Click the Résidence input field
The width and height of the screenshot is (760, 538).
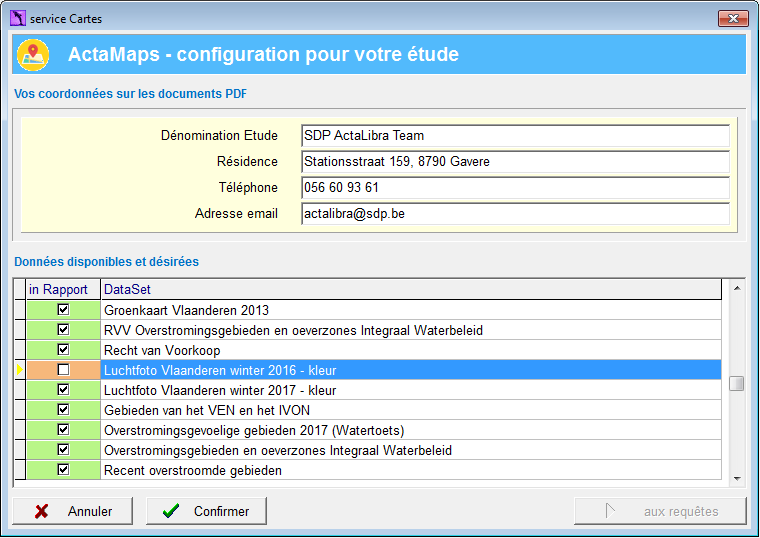515,162
